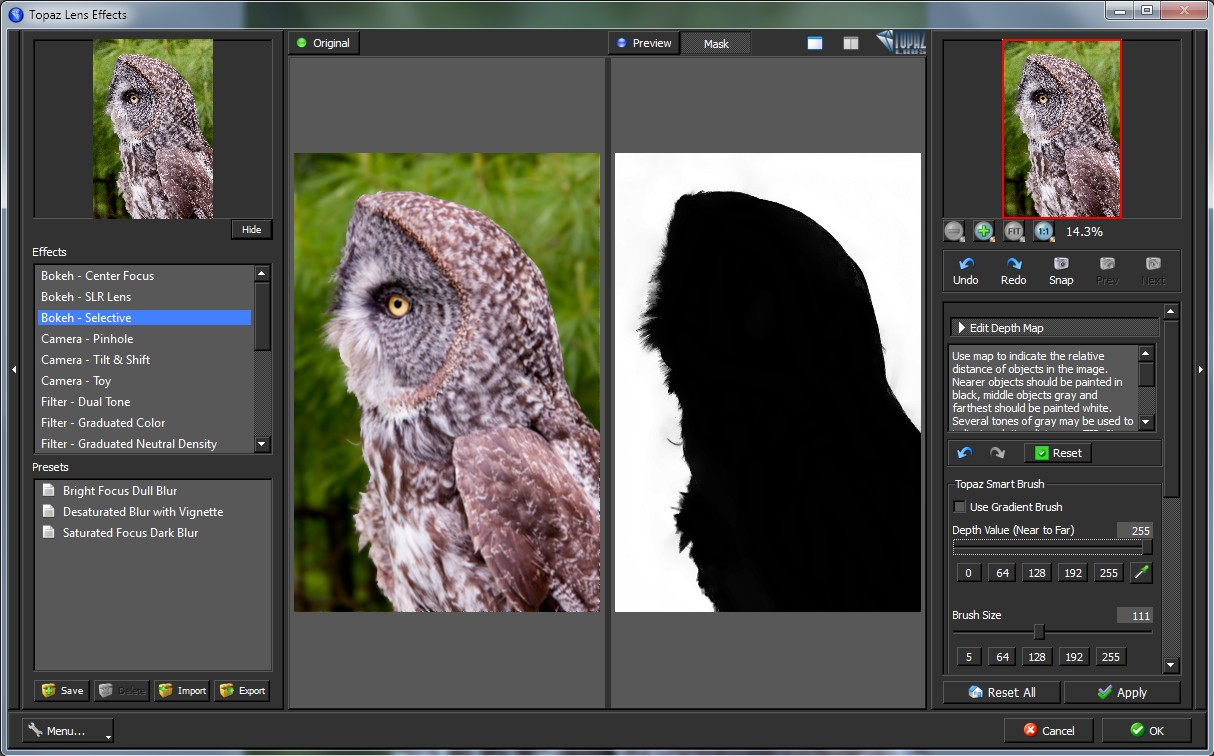The height and width of the screenshot is (756, 1214).
Task: Open the Menu... dropdown
Action: tap(67, 731)
